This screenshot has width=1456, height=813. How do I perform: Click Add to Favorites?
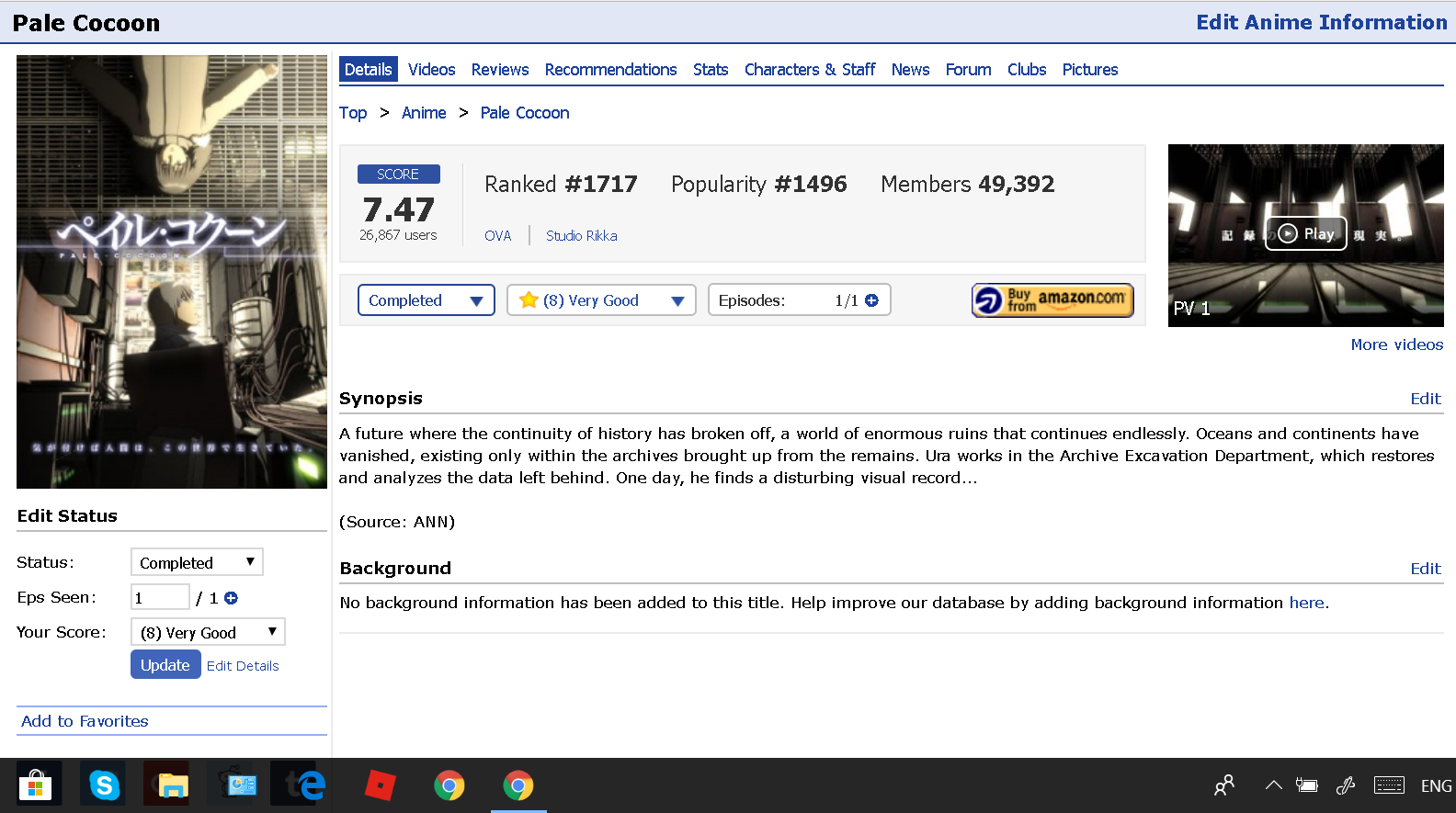click(85, 721)
